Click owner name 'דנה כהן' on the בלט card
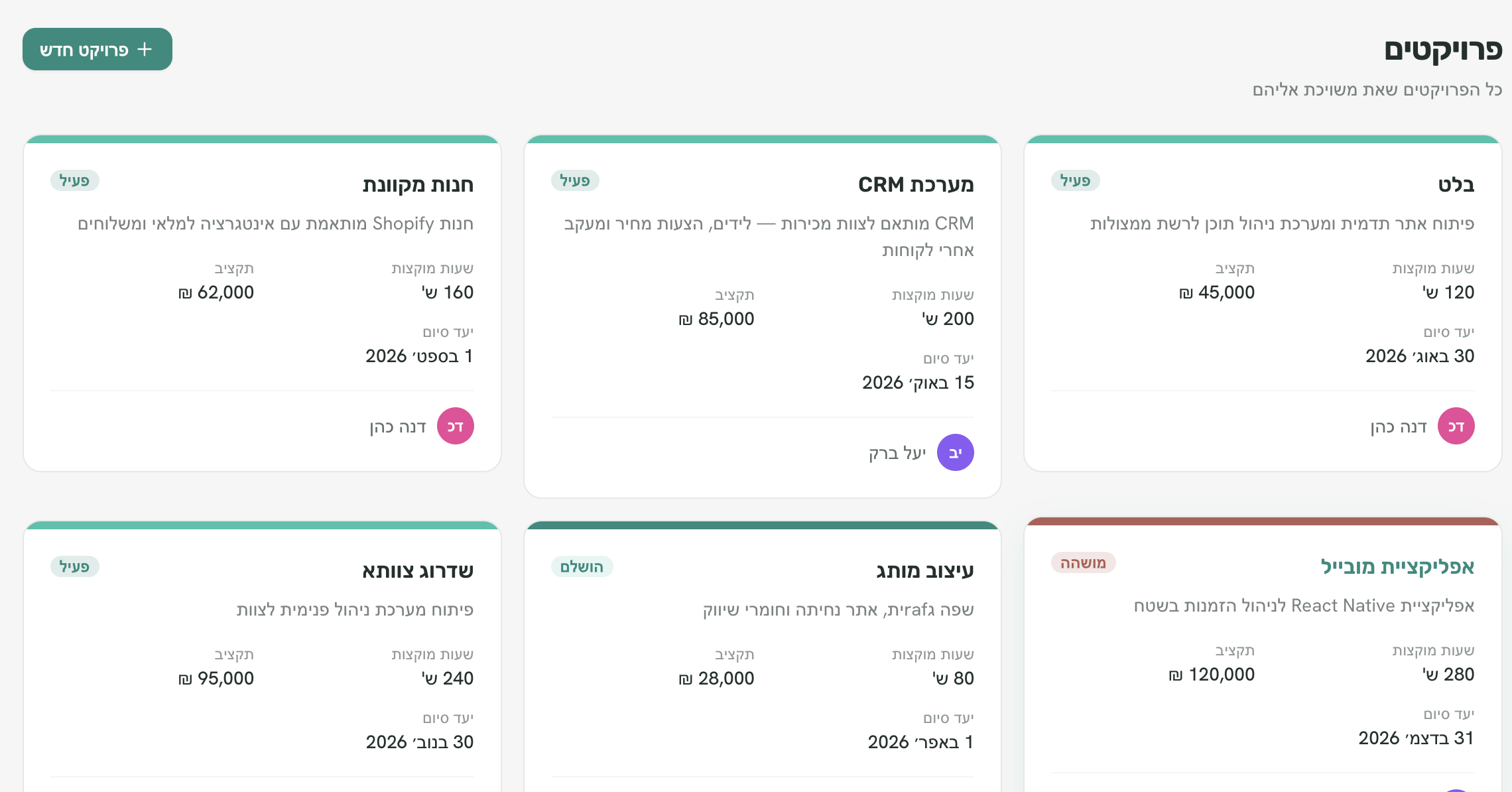1512x792 pixels. click(1398, 427)
